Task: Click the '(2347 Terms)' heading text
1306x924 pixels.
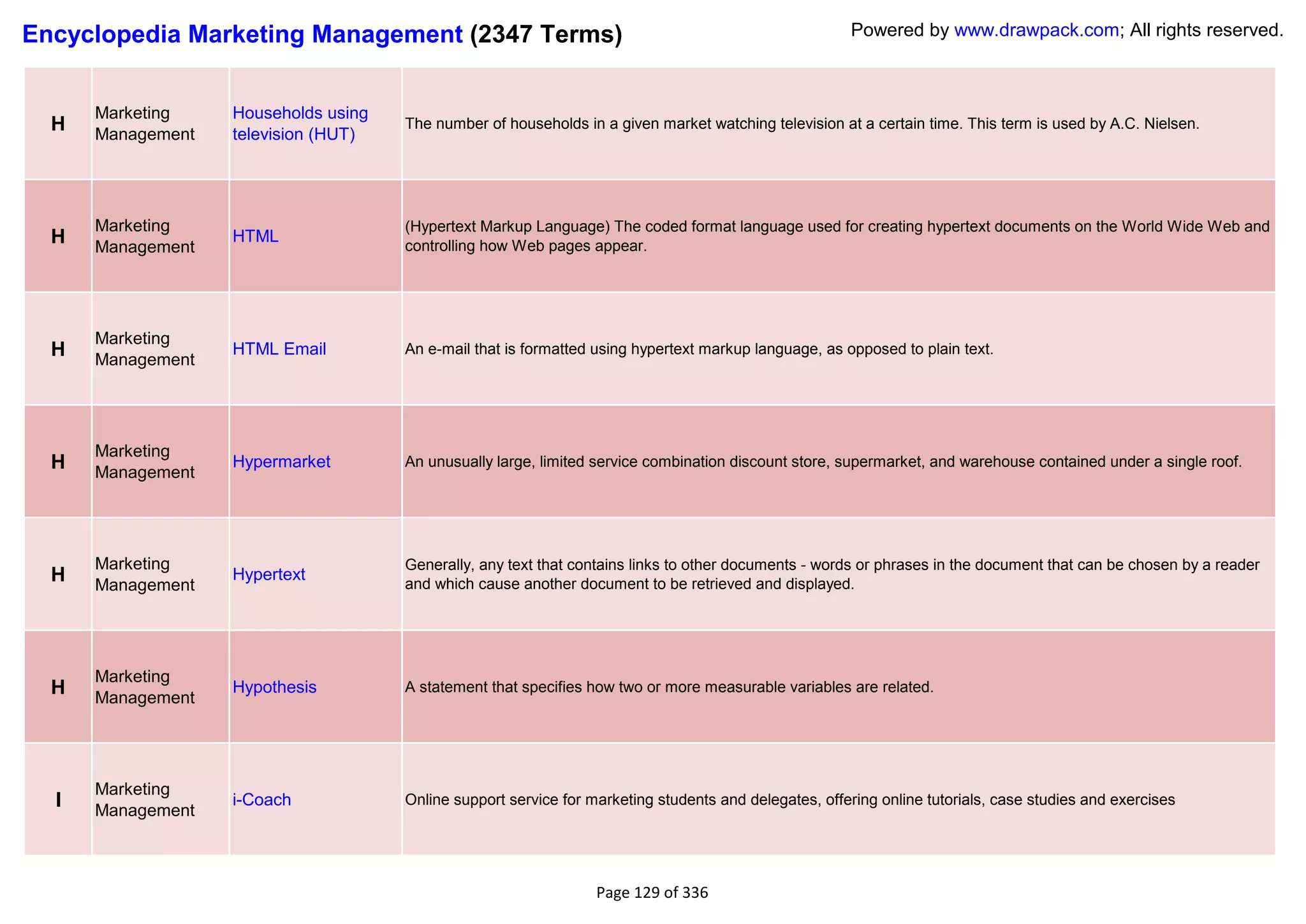Action: click(546, 34)
